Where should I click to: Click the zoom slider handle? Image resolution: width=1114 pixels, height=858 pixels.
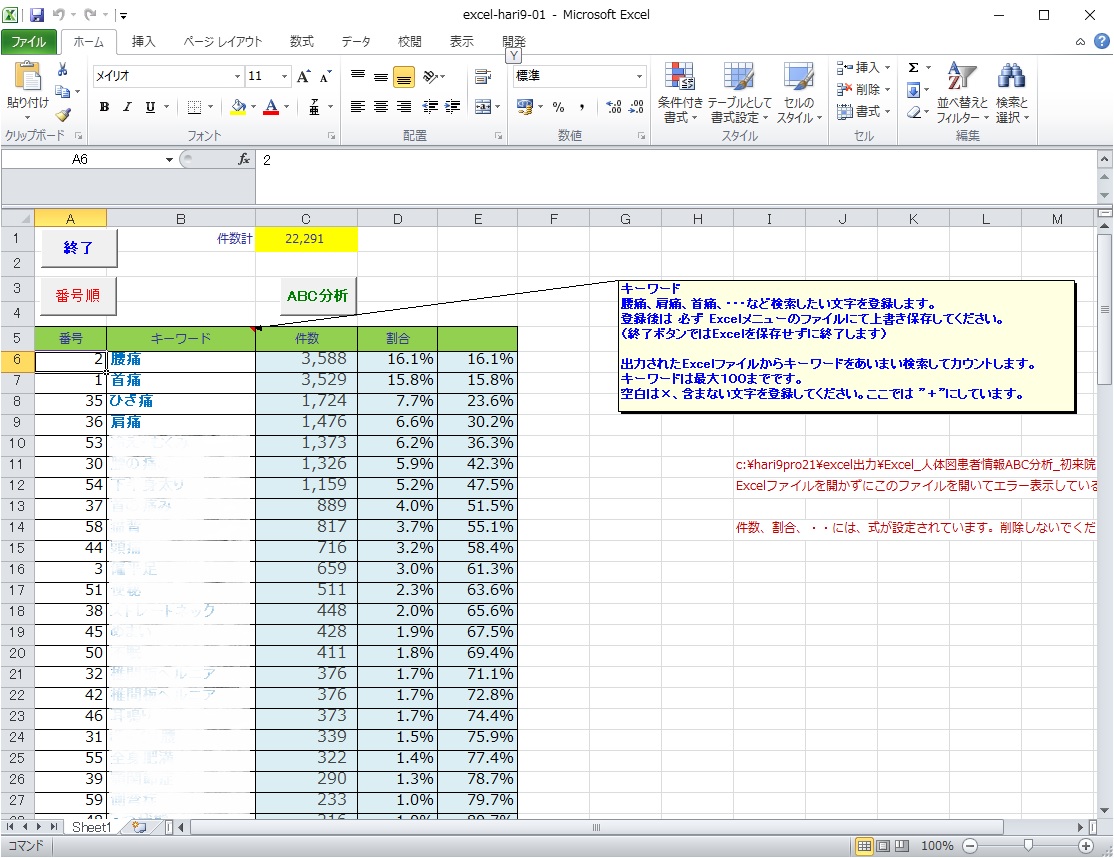point(1028,845)
